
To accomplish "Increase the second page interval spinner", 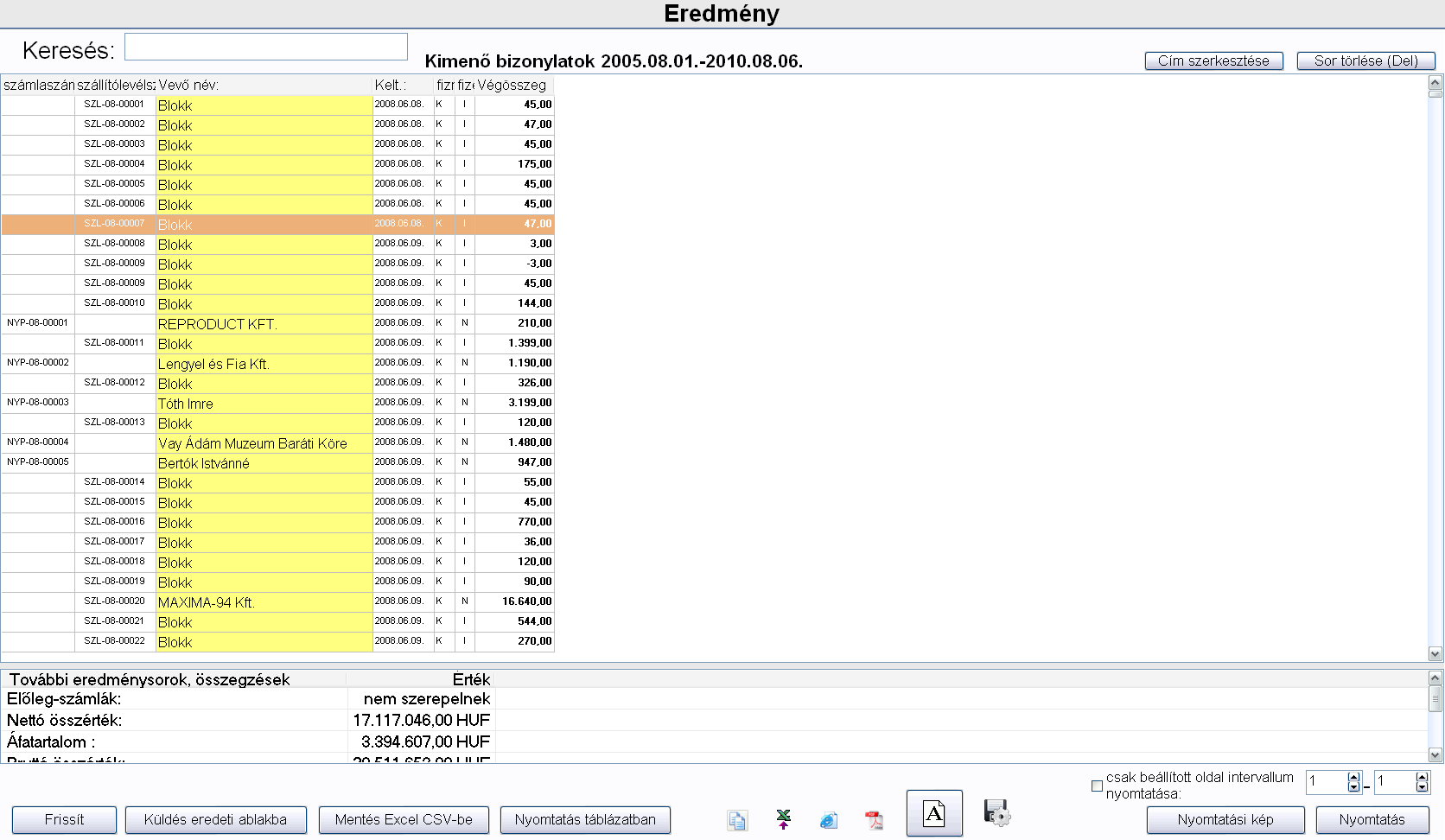I will pos(1423,777).
